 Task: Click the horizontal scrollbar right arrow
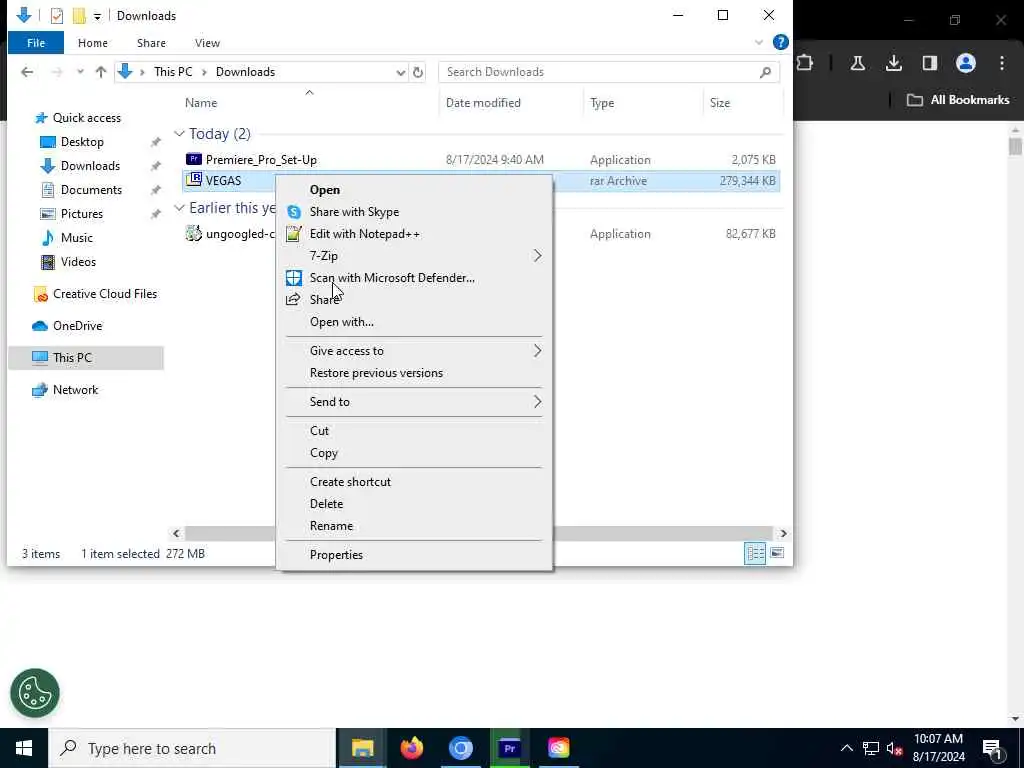pyautogui.click(x=783, y=534)
